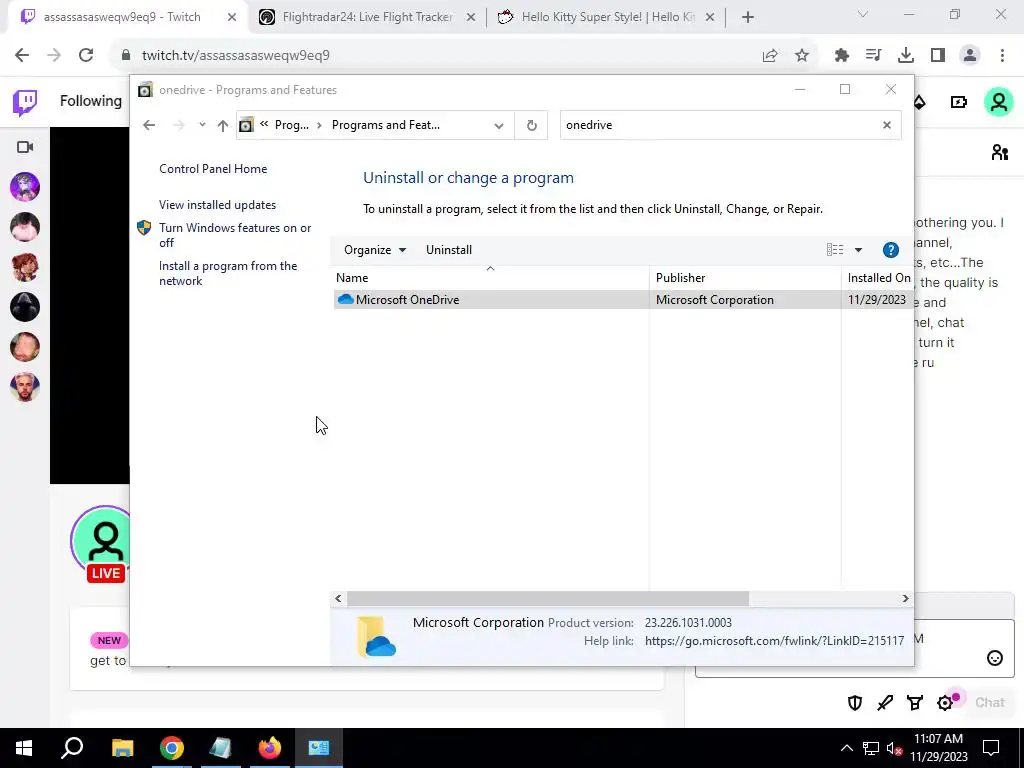1024x768 pixels.
Task: Open the Twitch logo home link
Action: pos(25,102)
